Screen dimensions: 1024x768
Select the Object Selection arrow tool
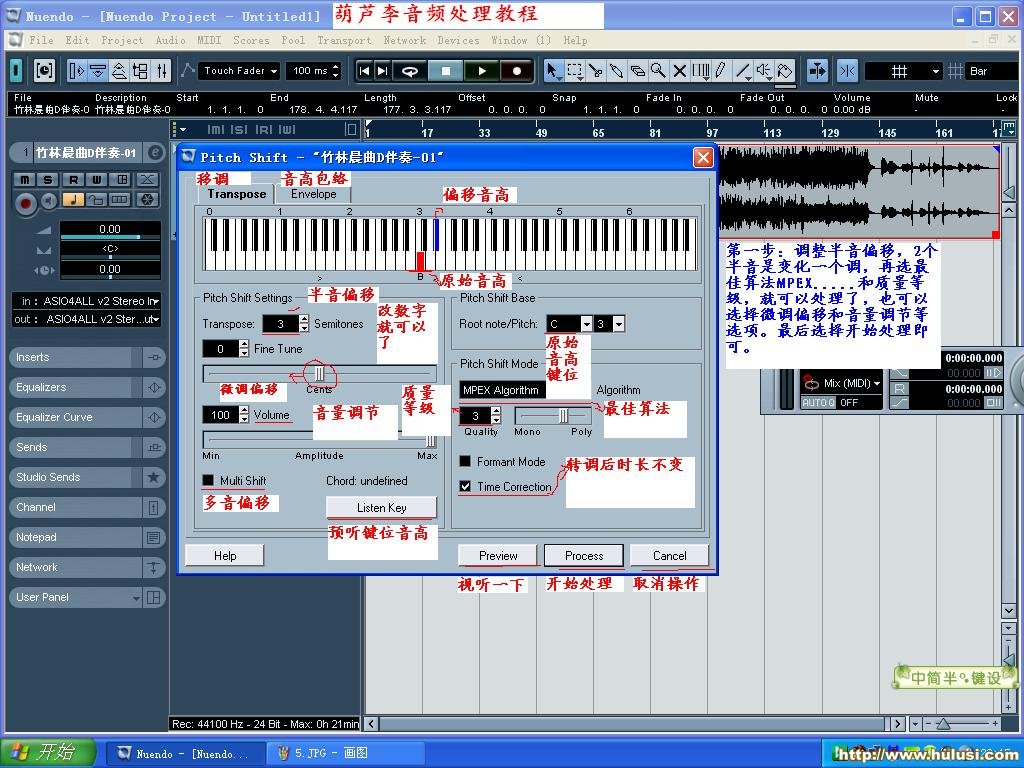553,71
